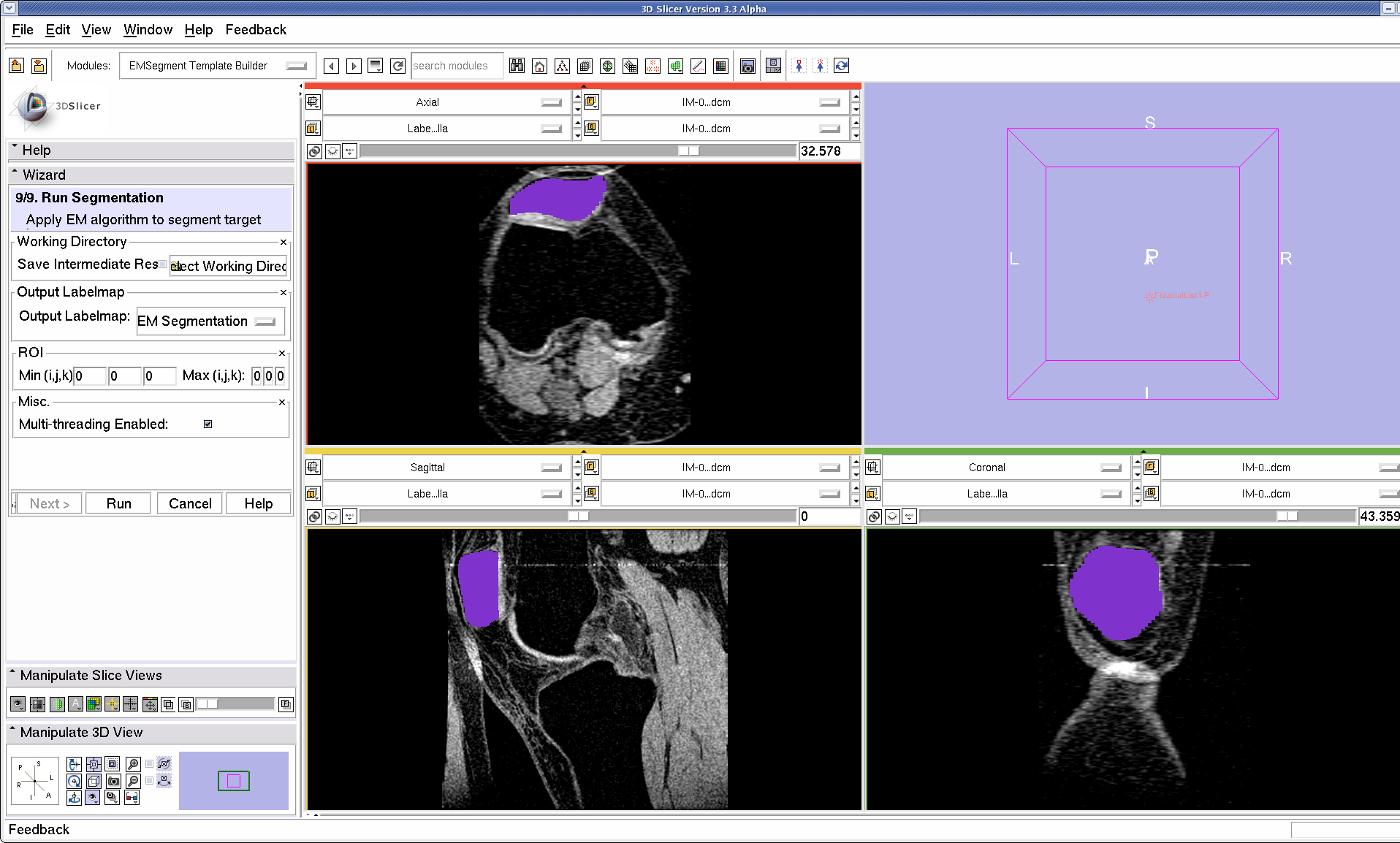Open the Window menu
The image size is (1400, 843).
tap(148, 30)
